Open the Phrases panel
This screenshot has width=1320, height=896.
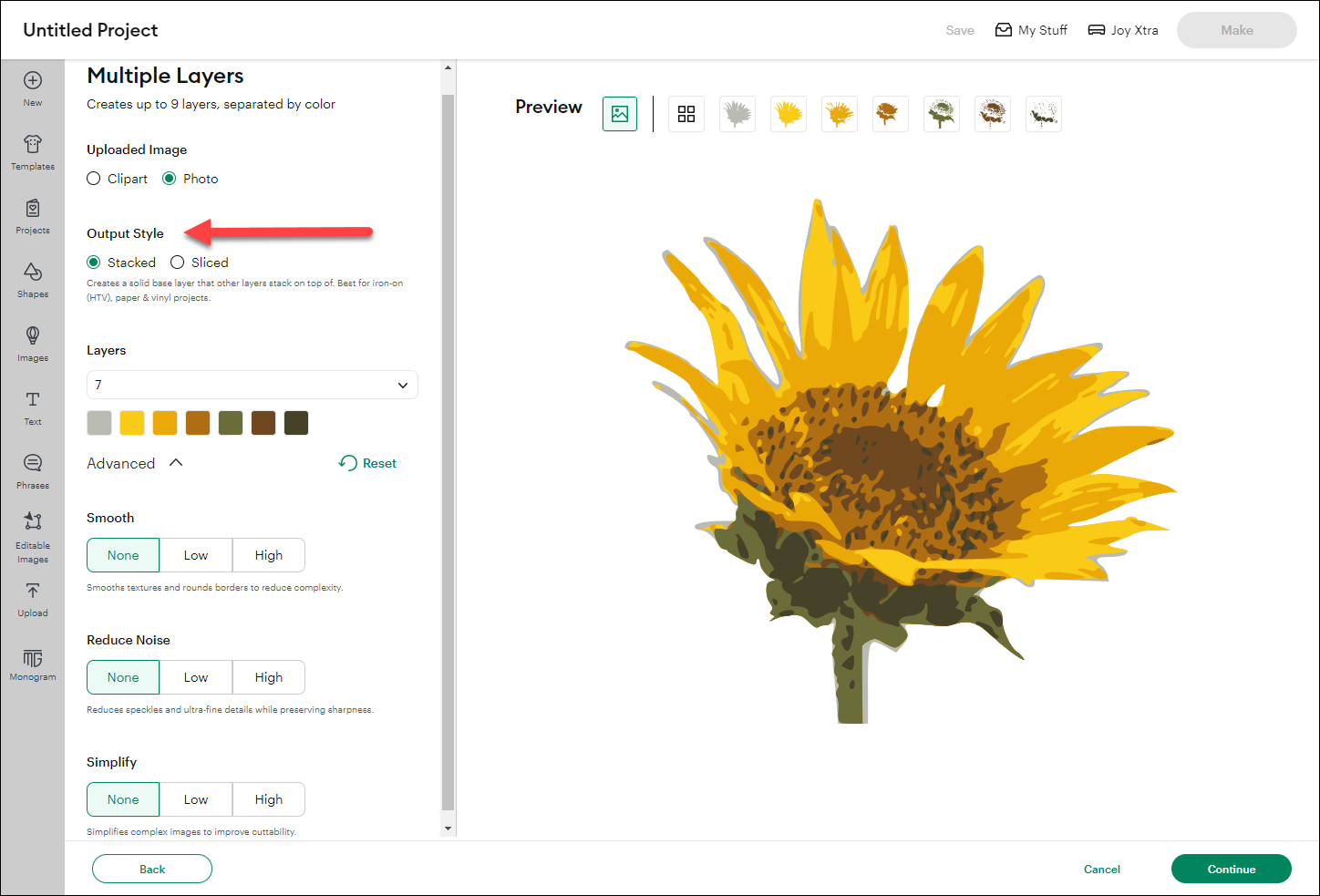[x=33, y=469]
